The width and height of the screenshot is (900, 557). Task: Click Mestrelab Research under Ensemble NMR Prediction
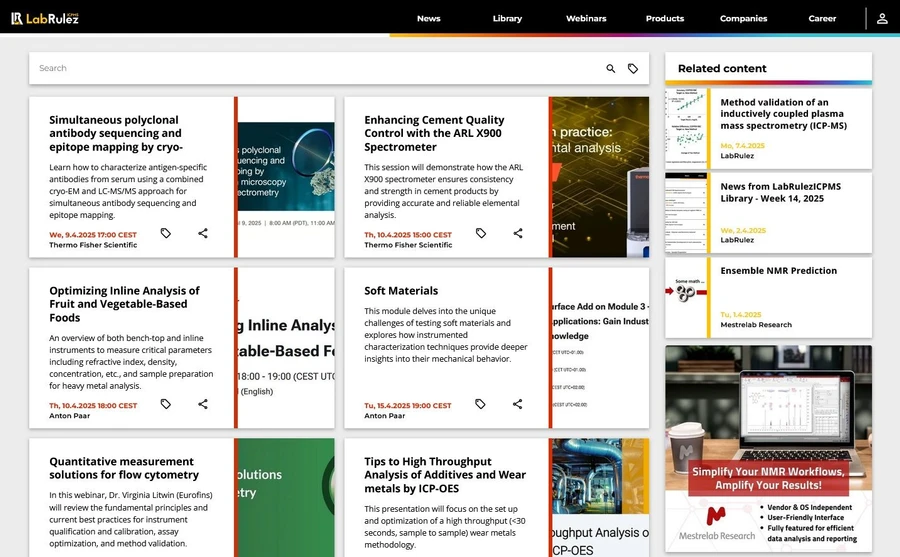[x=756, y=325]
